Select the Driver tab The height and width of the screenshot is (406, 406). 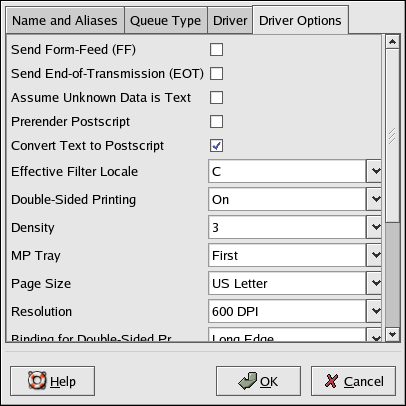click(x=230, y=21)
